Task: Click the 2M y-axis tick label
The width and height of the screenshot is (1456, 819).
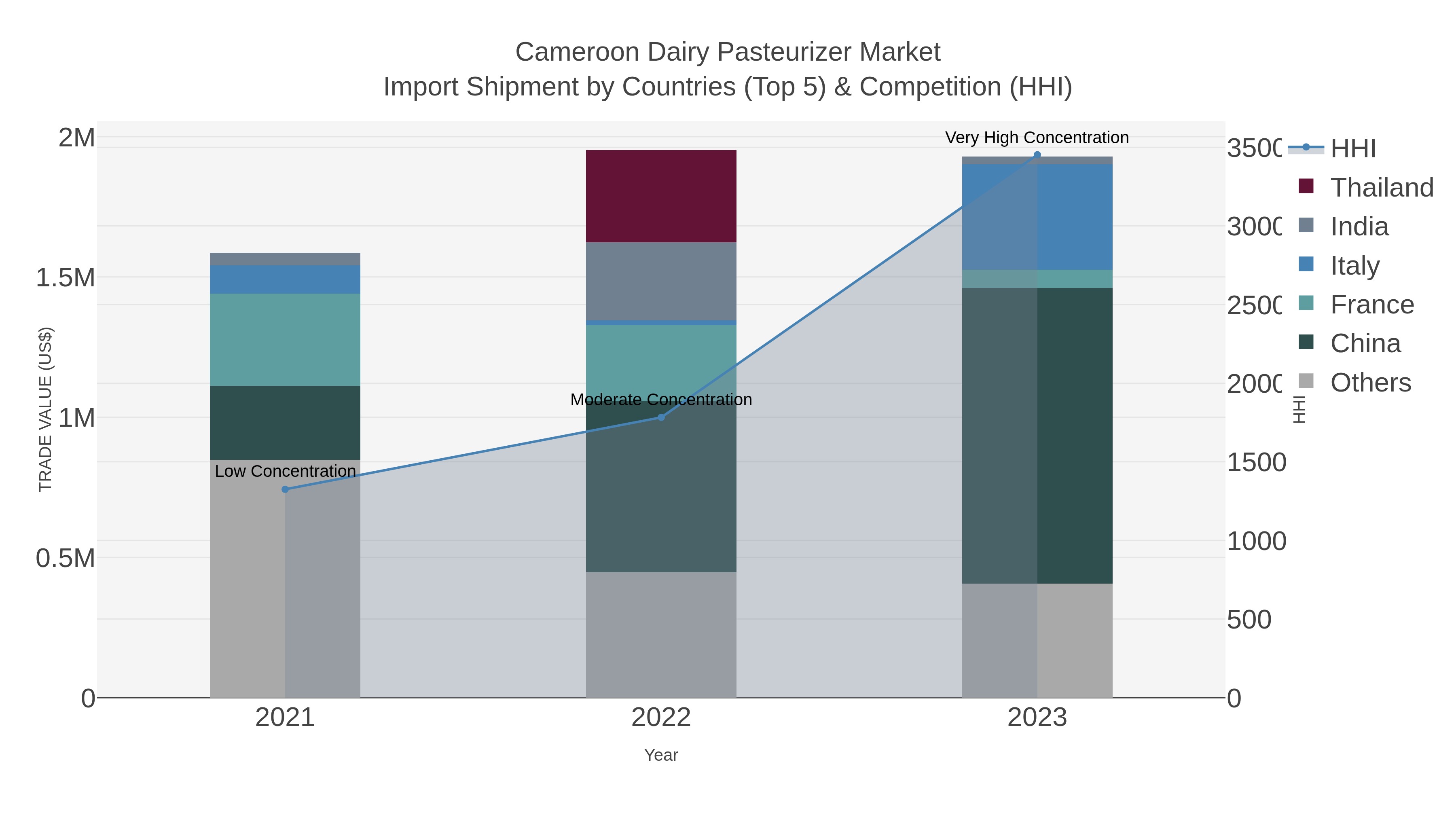Action: tap(77, 138)
